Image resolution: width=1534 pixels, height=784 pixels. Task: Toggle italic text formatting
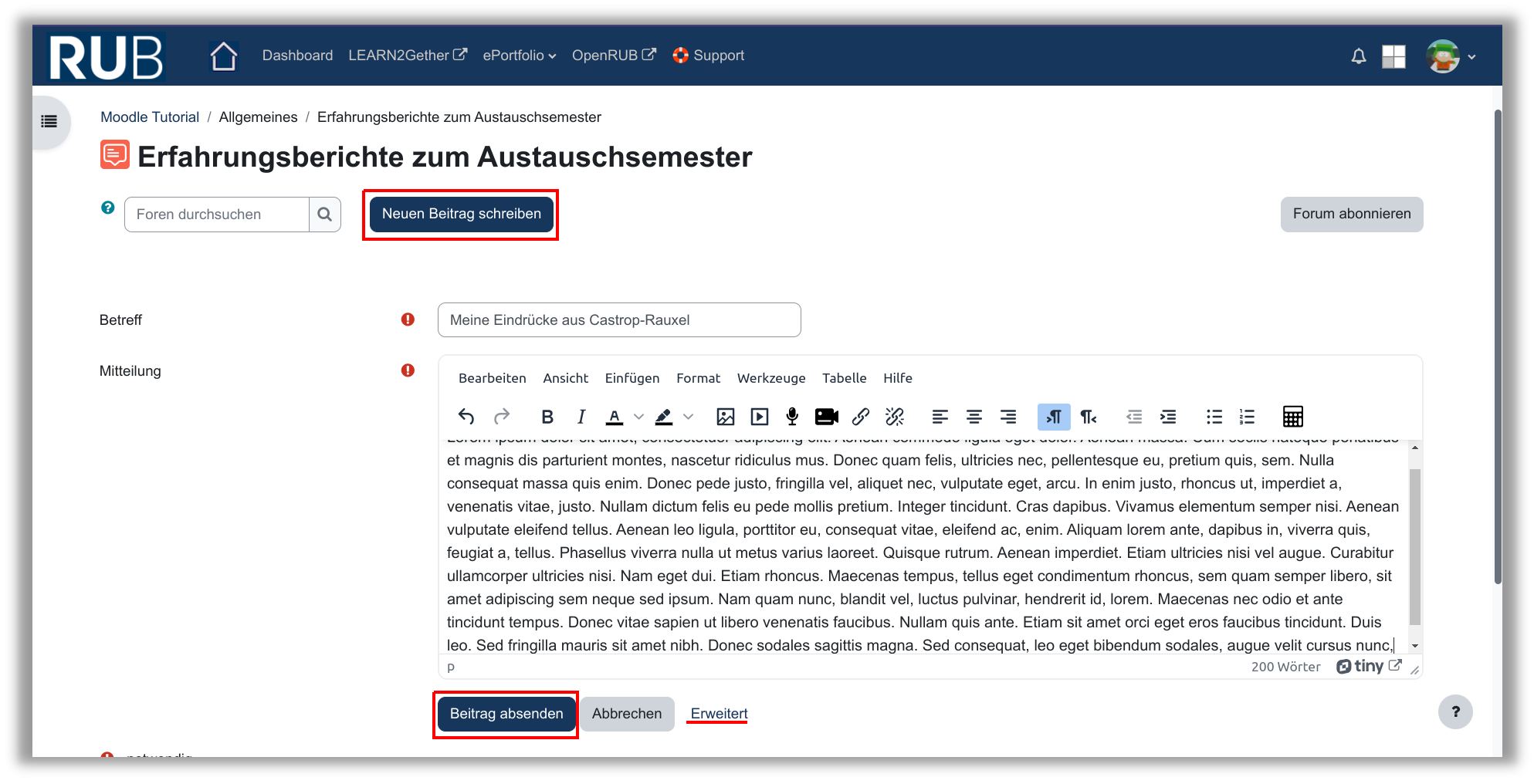[x=581, y=417]
